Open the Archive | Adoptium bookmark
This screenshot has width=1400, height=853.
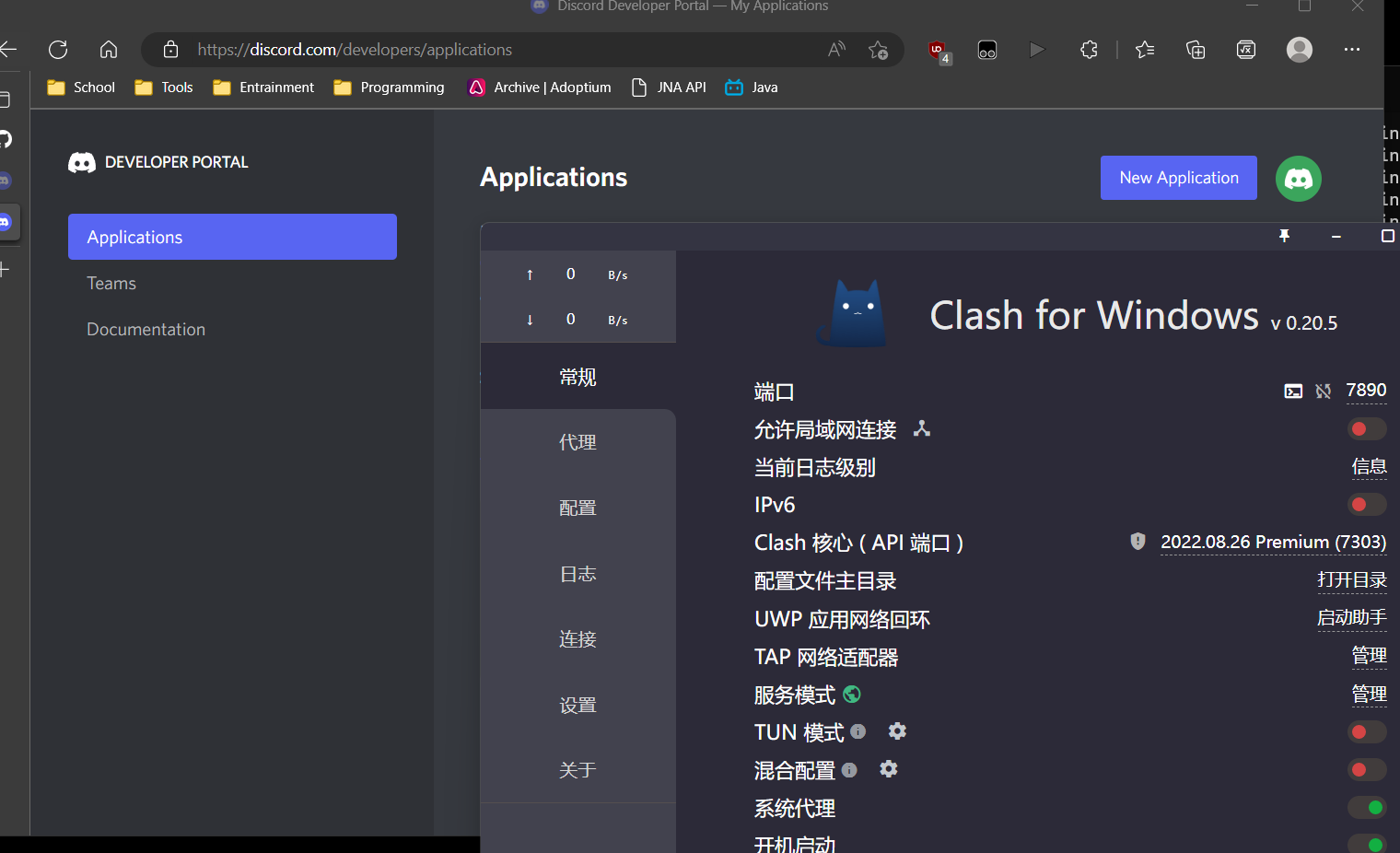tap(540, 88)
